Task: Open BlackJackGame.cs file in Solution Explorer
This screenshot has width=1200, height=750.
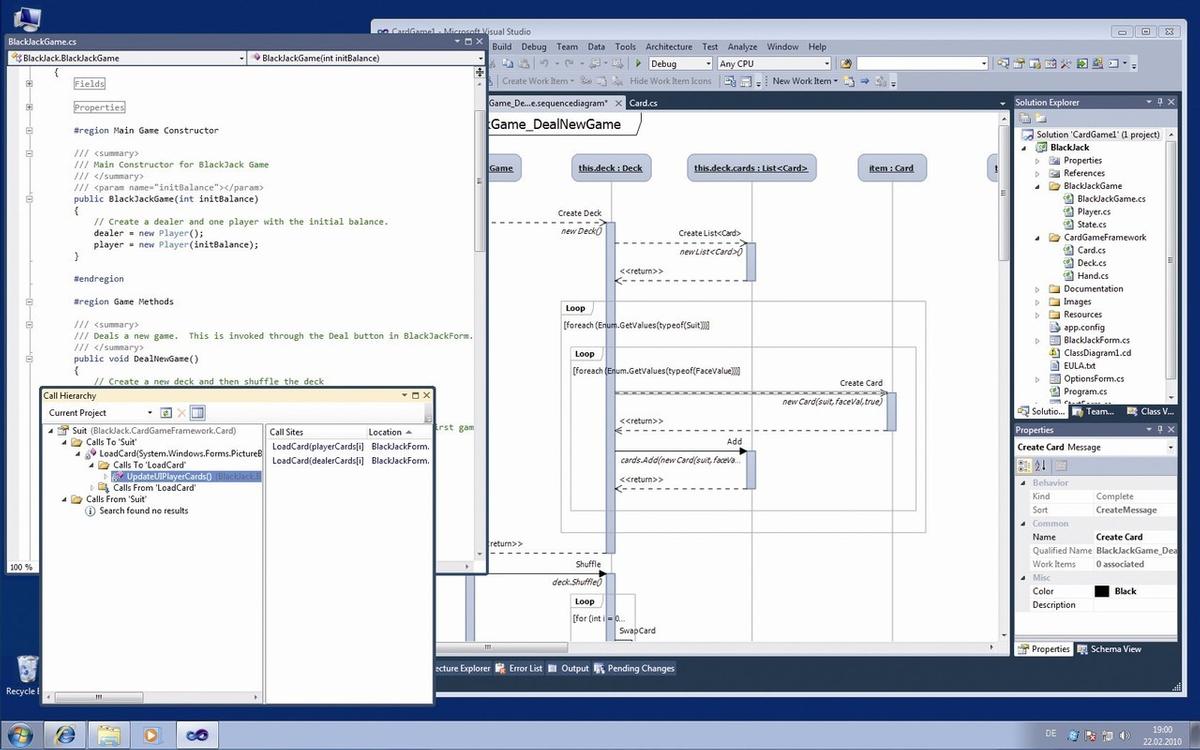Action: pyautogui.click(x=1104, y=199)
